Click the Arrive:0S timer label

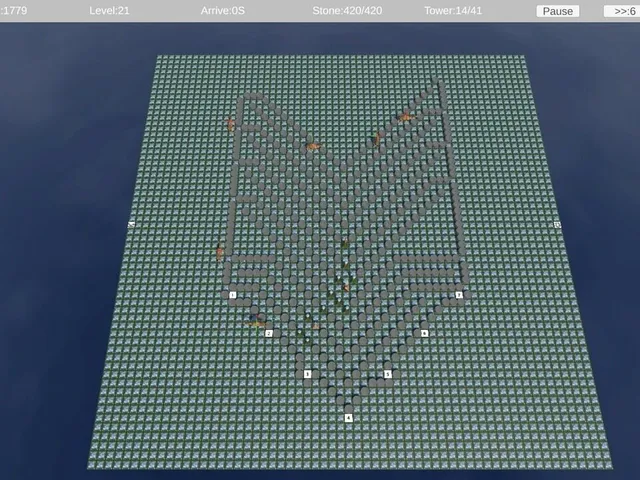pyautogui.click(x=223, y=11)
